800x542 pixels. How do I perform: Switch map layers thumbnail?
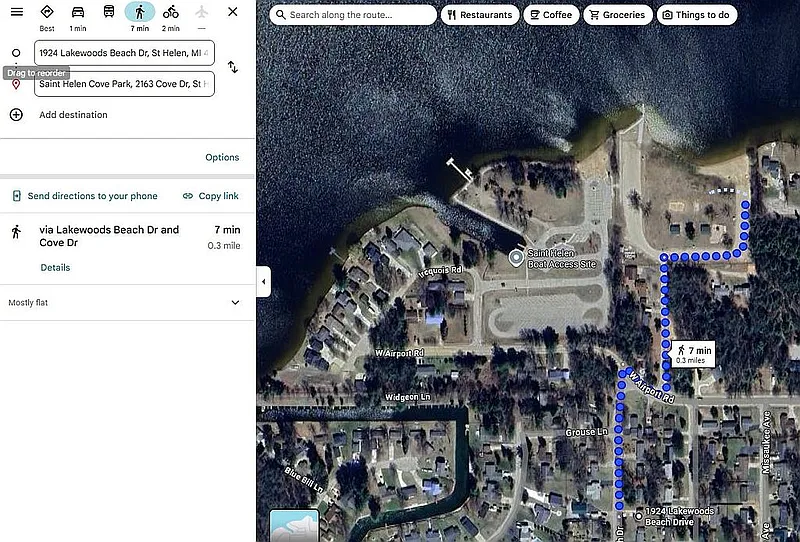tap(294, 525)
